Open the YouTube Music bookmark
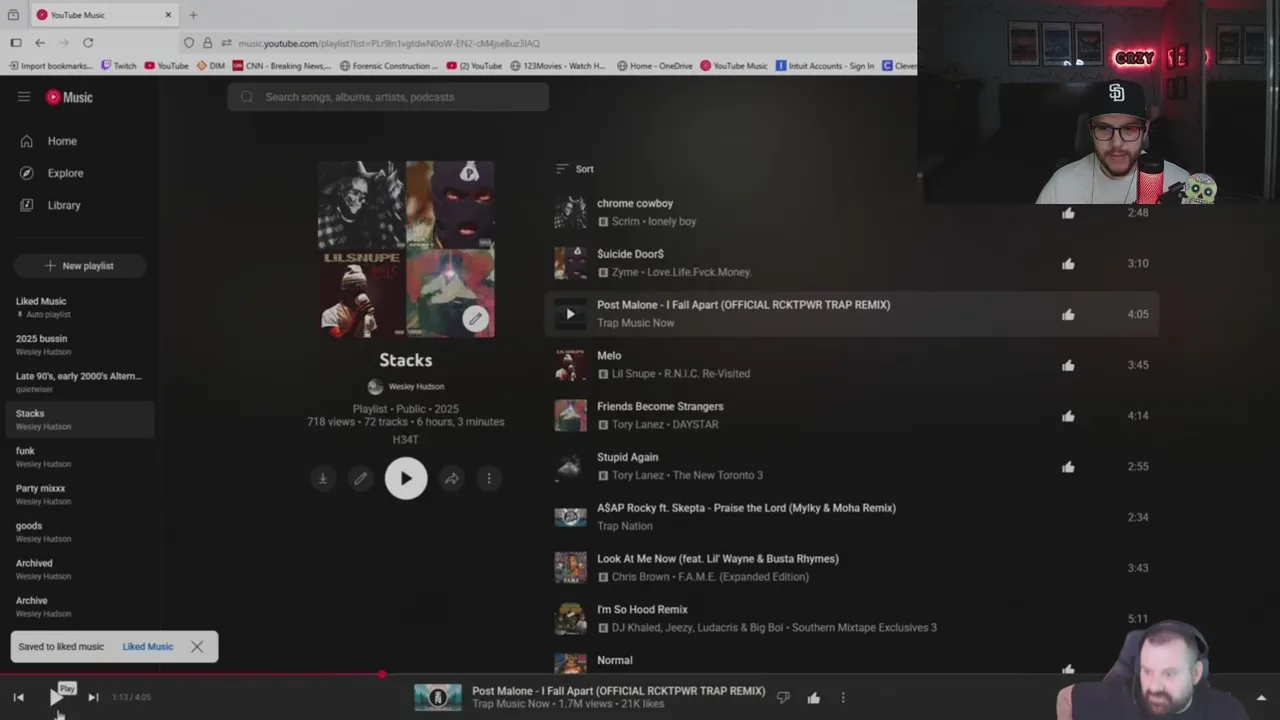1280x720 pixels. [734, 66]
